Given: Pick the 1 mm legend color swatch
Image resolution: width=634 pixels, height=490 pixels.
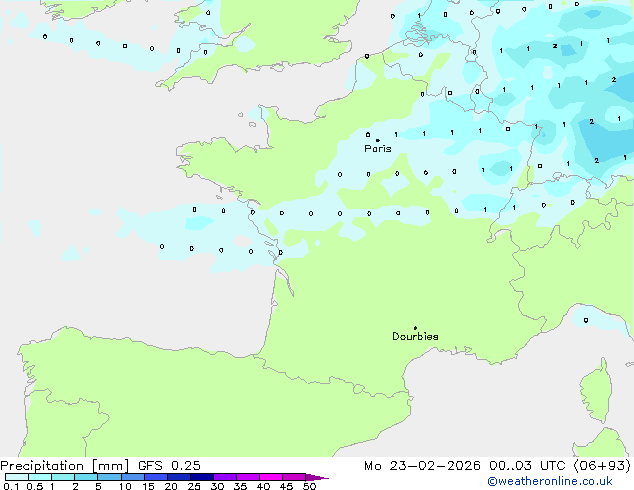Looking at the screenshot, I should (63, 477).
